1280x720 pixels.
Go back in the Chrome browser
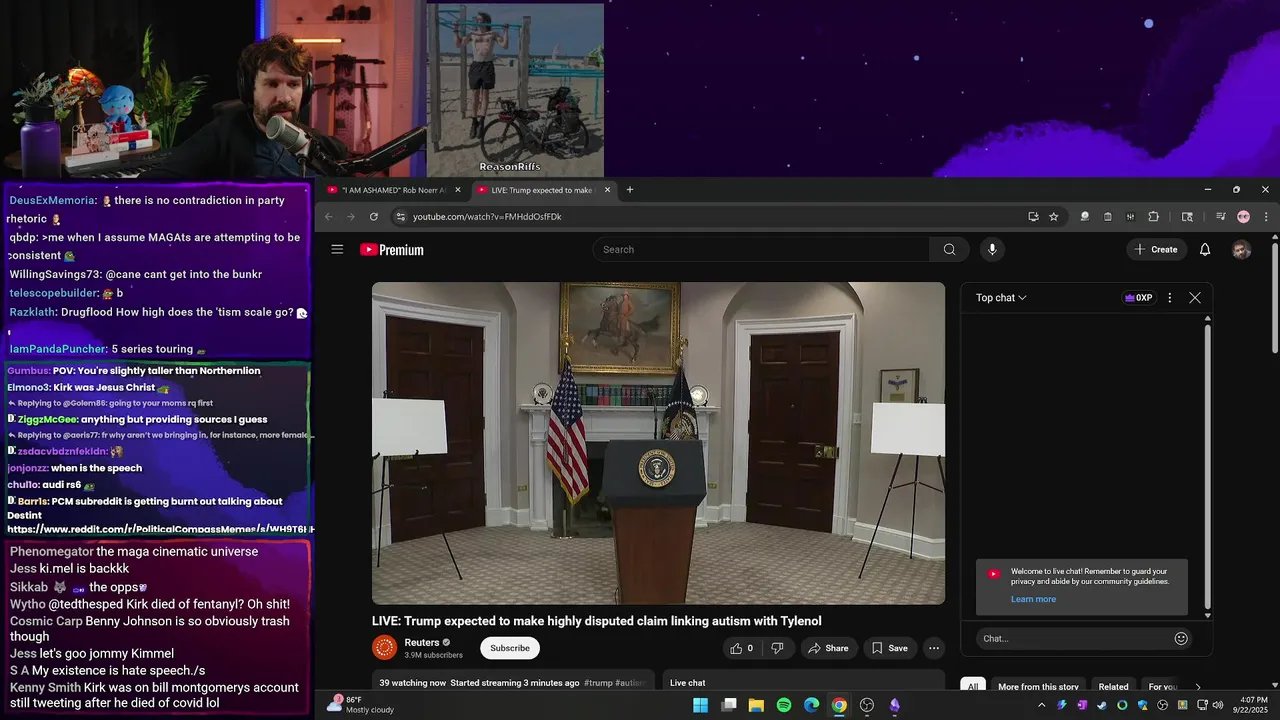[328, 216]
